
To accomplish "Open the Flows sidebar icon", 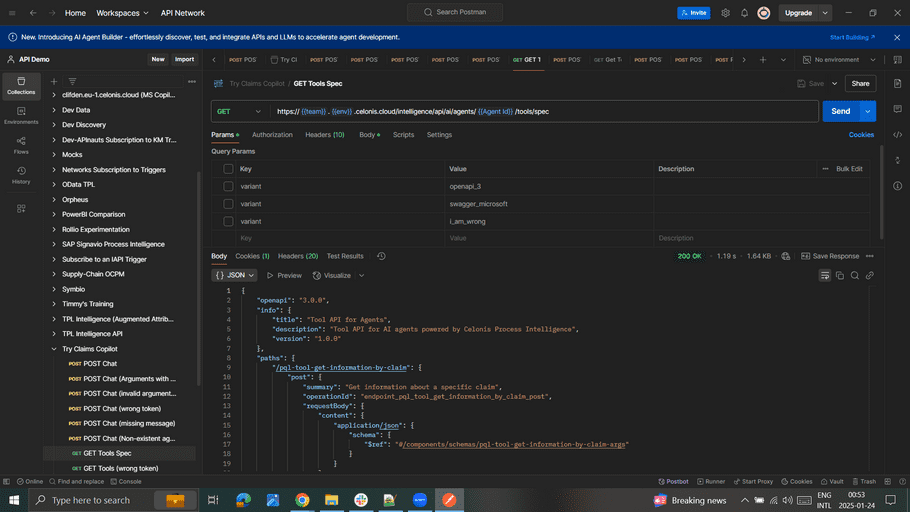I will [21, 145].
